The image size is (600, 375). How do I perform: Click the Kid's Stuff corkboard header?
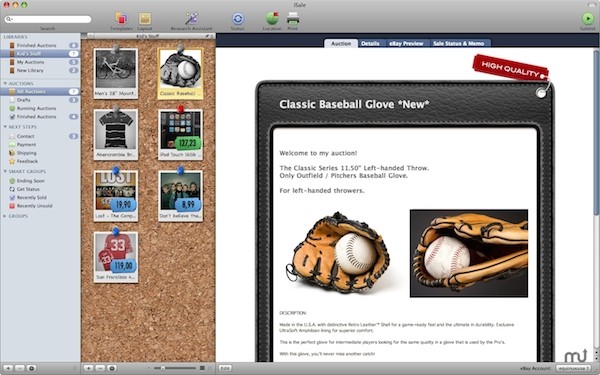tap(148, 36)
